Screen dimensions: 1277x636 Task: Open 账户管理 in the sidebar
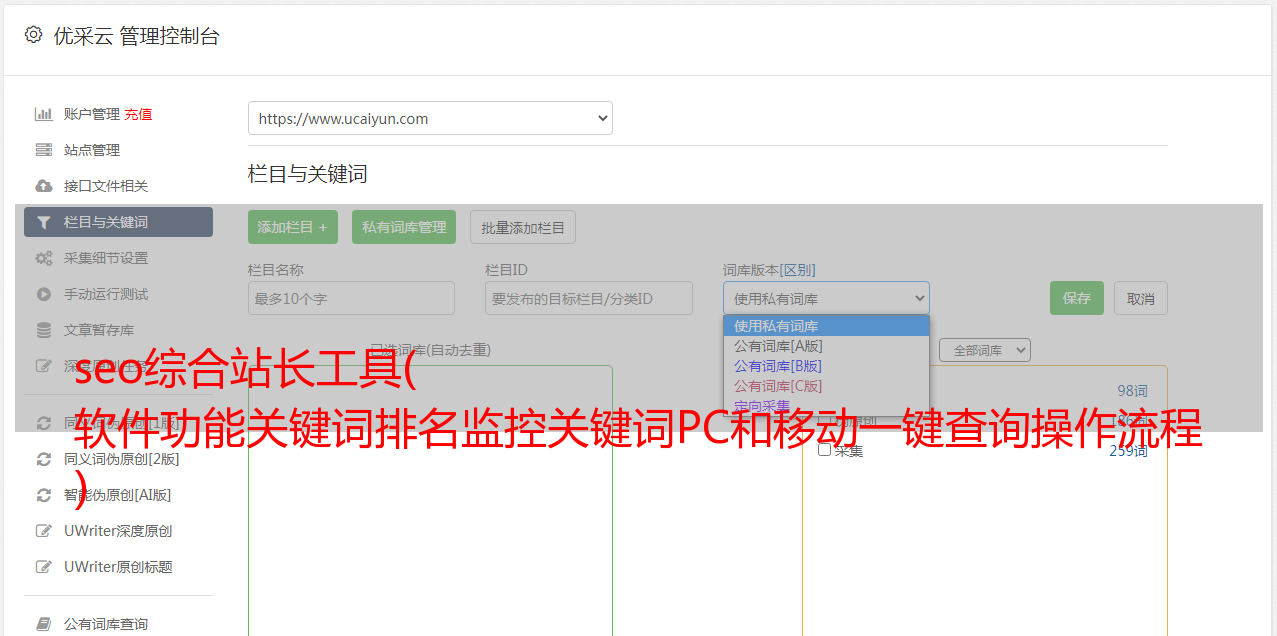tap(92, 114)
